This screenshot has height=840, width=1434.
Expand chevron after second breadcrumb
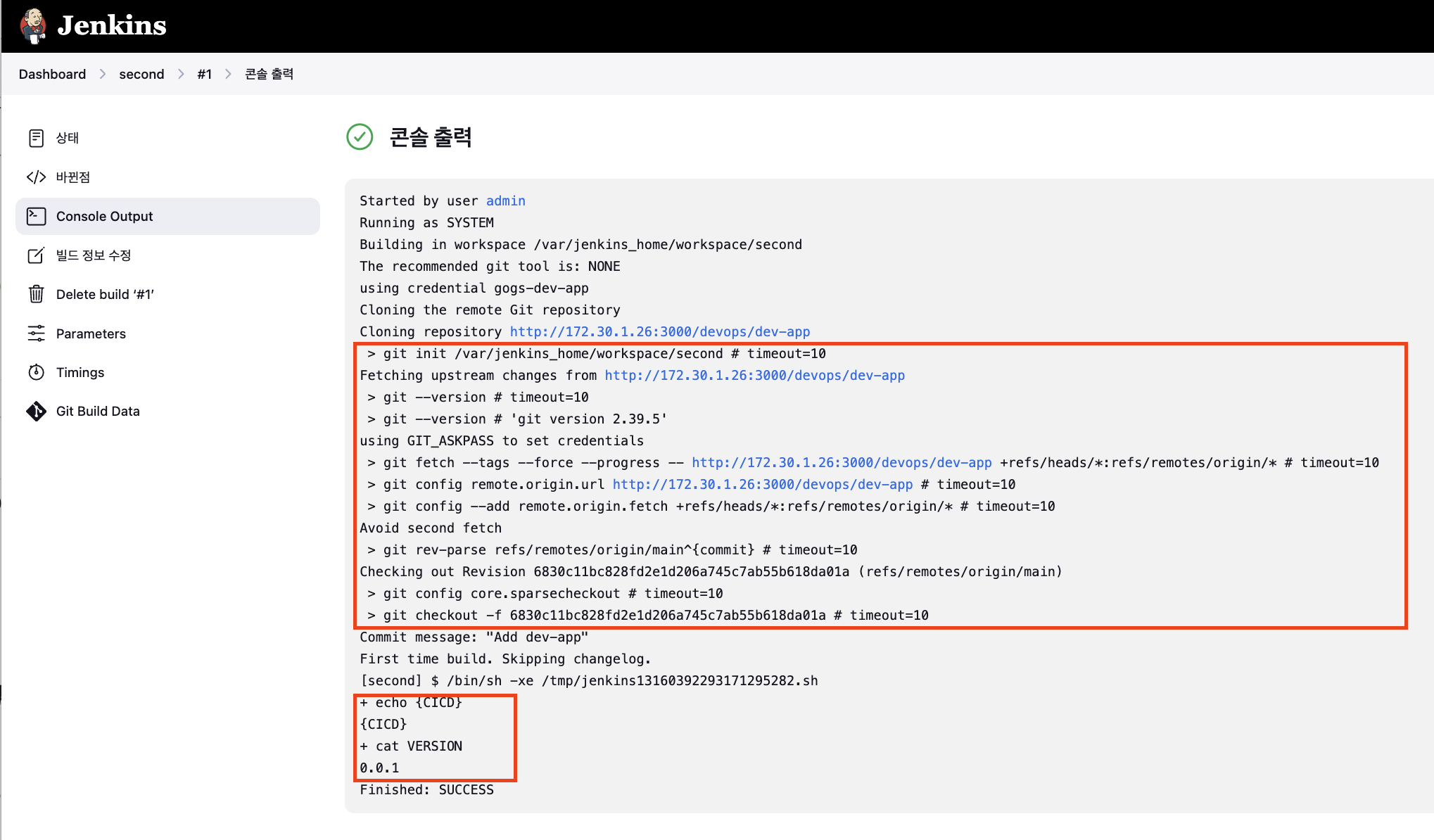coord(181,74)
